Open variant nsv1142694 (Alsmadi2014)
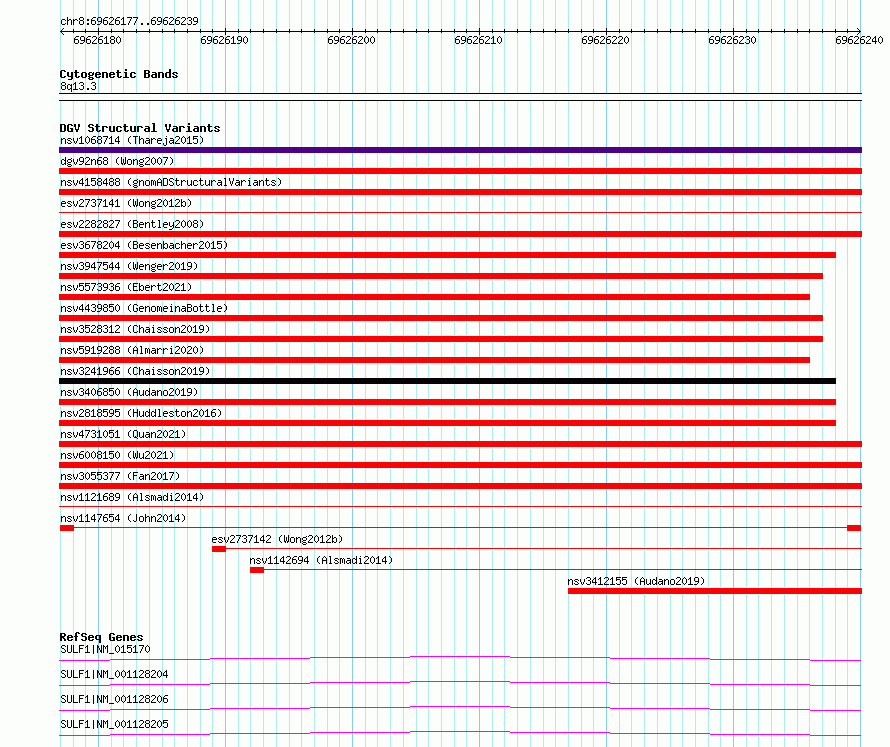This screenshot has height=747, width=890. pos(321,560)
